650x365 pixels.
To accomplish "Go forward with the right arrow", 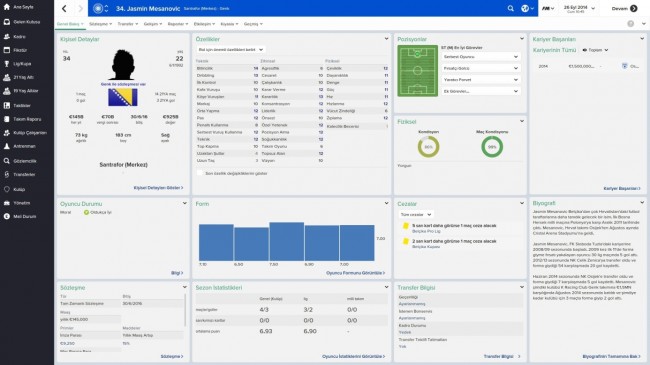I will [x=80, y=8].
